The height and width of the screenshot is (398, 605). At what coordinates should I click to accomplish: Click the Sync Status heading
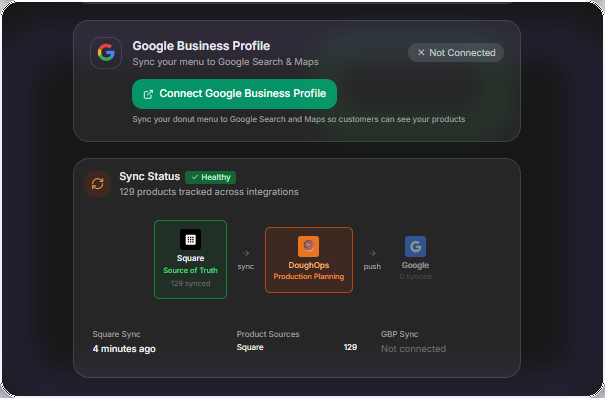coord(149,176)
